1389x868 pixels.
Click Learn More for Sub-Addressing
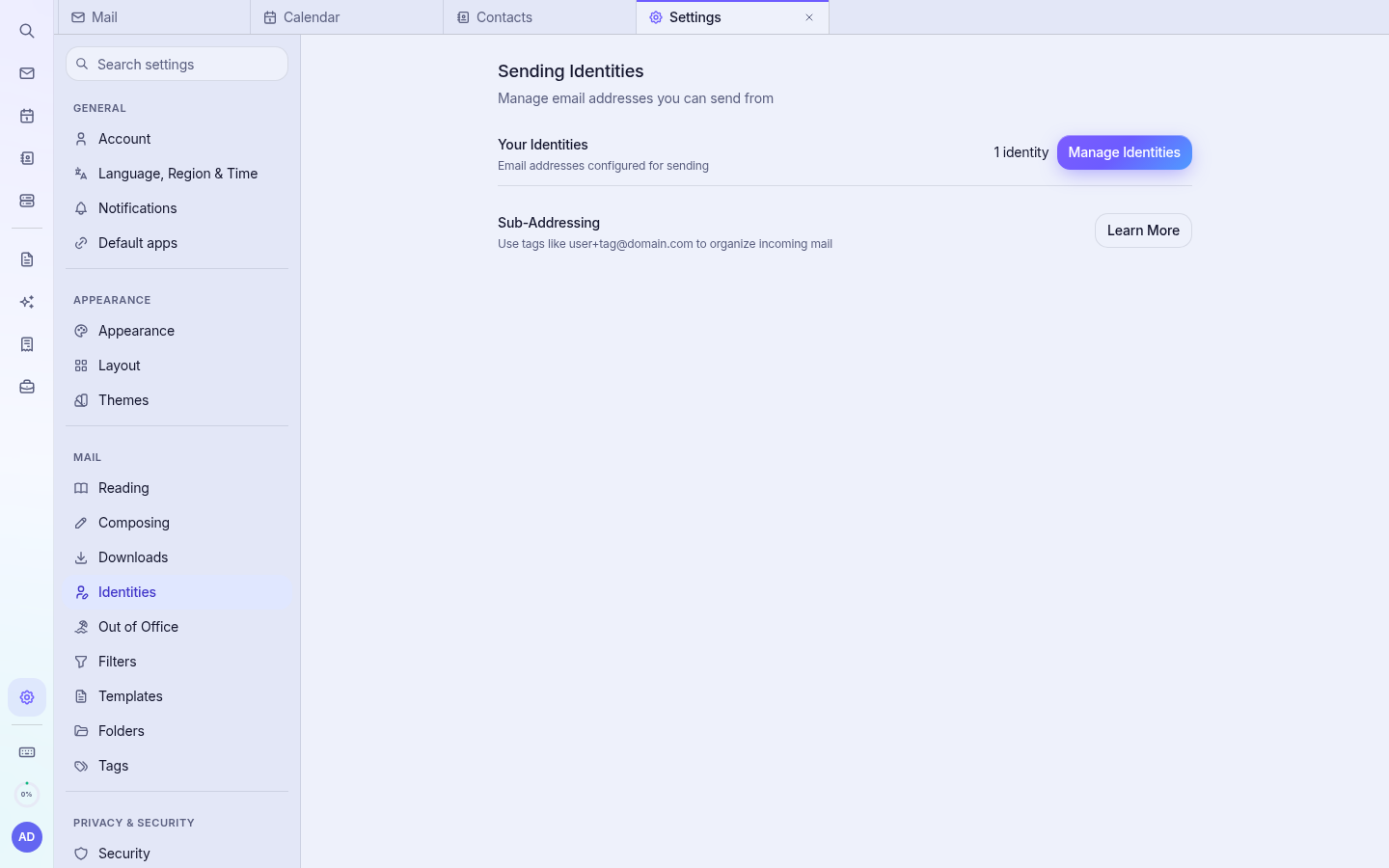[x=1143, y=231]
